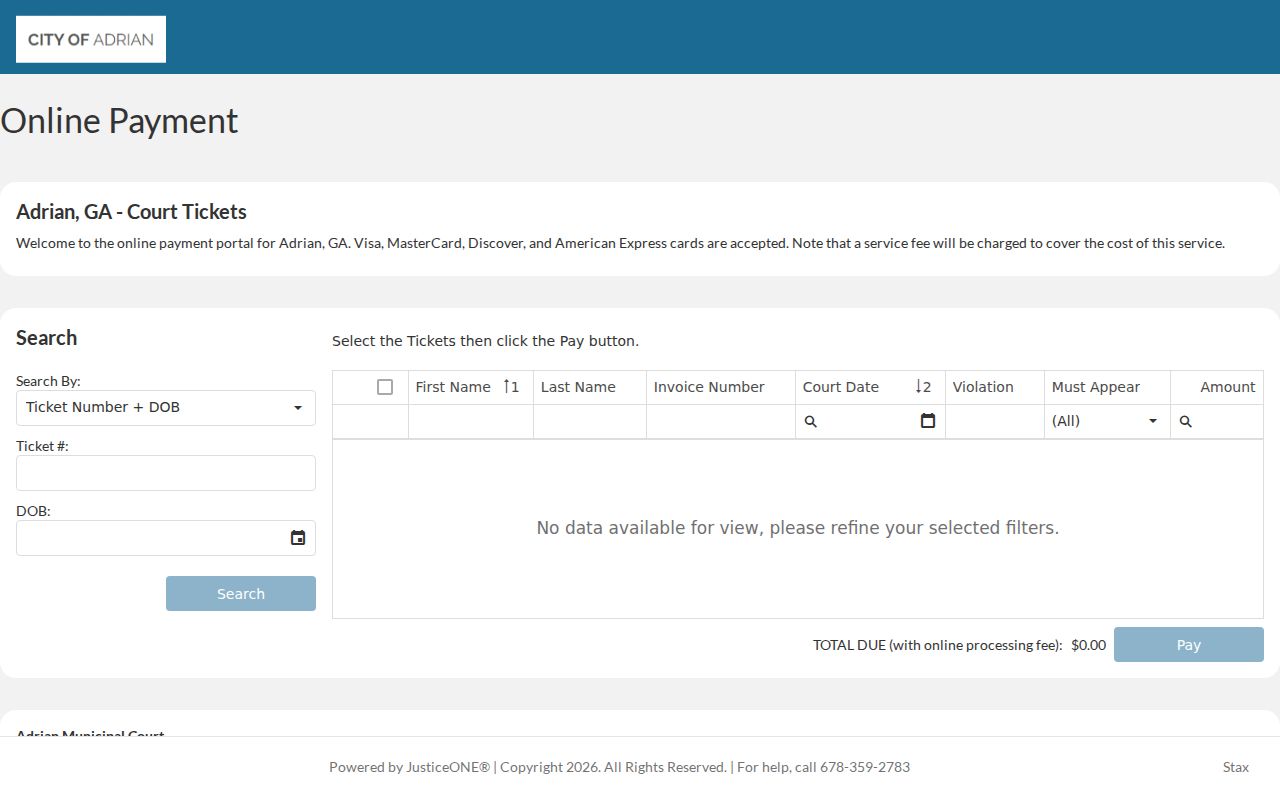
Task: Sort by Violation column header
Action: tap(995, 387)
